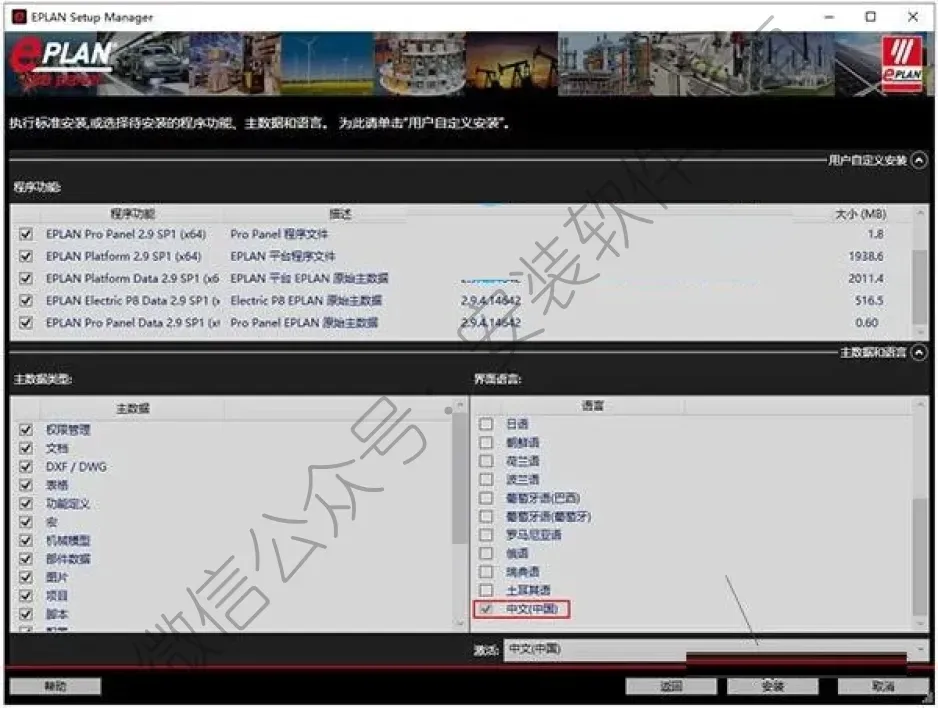Collapse the 用户自定义安装 section
Image resolution: width=938 pixels, height=708 pixels.
pyautogui.click(x=919, y=160)
